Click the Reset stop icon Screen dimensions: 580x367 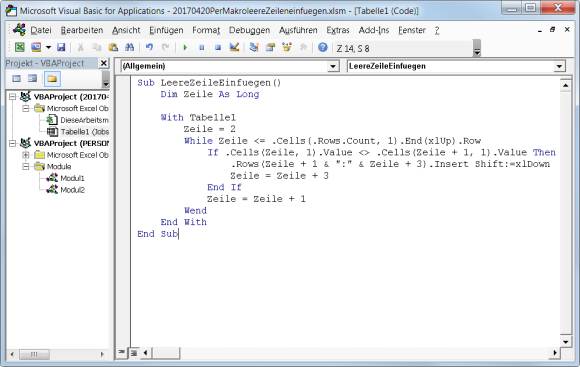point(218,47)
